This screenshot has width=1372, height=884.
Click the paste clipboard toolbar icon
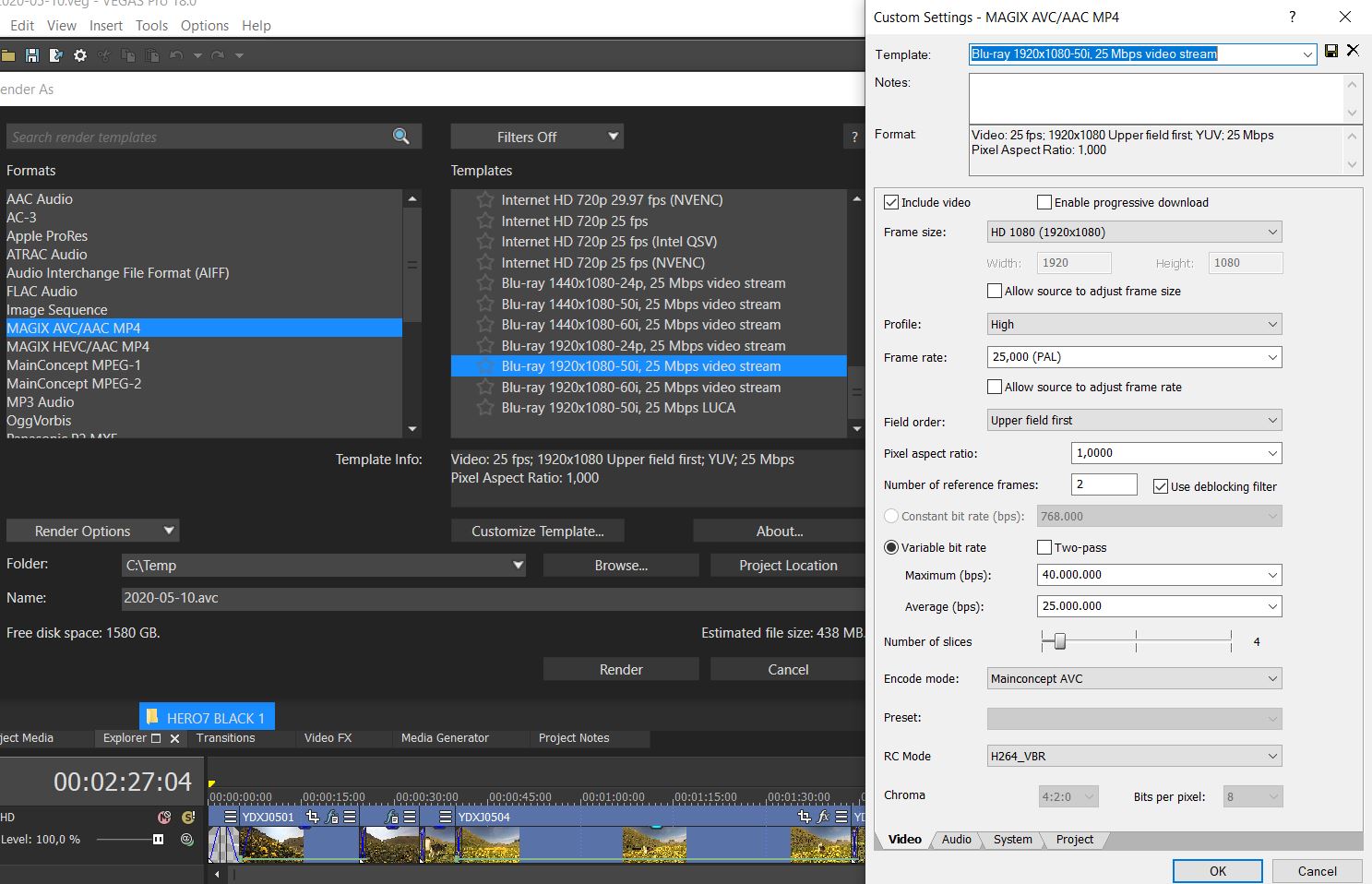152,55
